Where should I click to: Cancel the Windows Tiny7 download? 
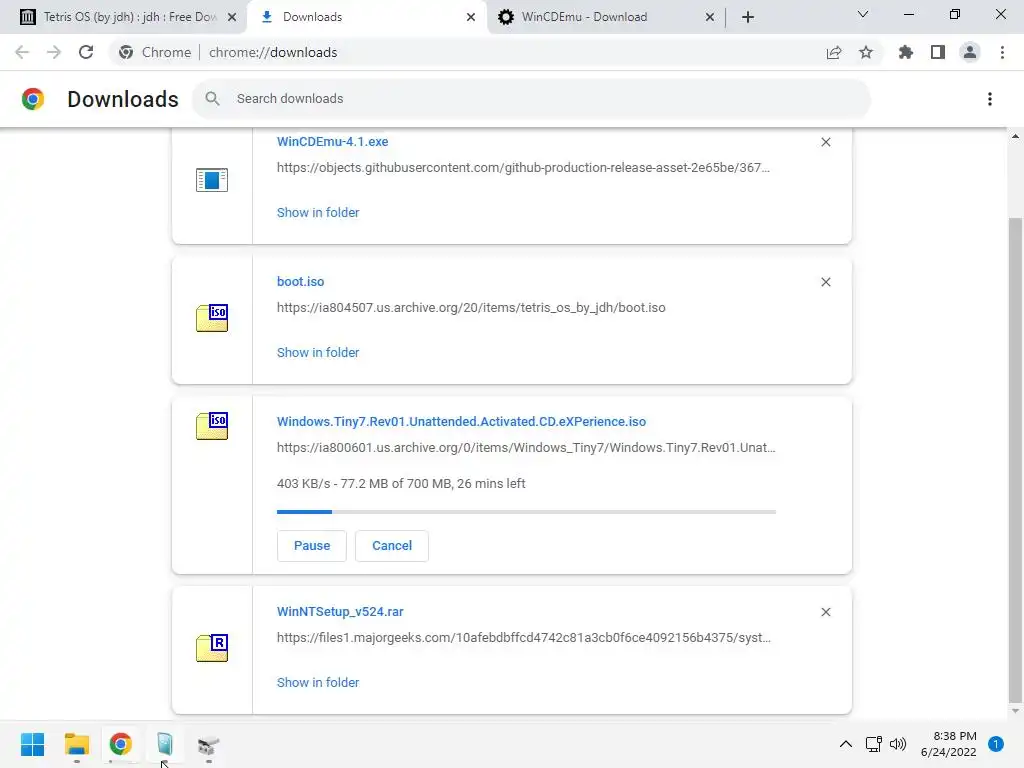392,546
